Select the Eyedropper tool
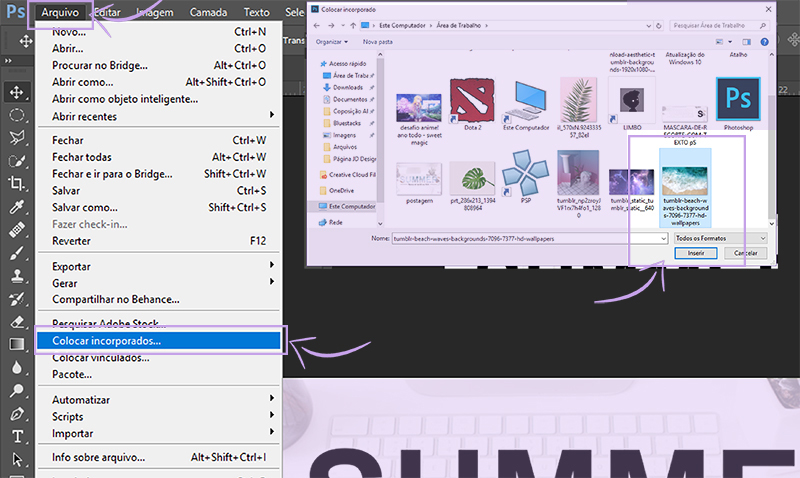This screenshot has width=800, height=478. point(17,207)
